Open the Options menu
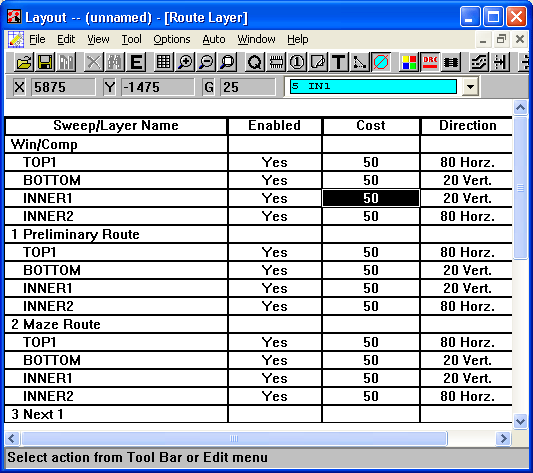Screen dimensions: 533x473 click(172, 39)
